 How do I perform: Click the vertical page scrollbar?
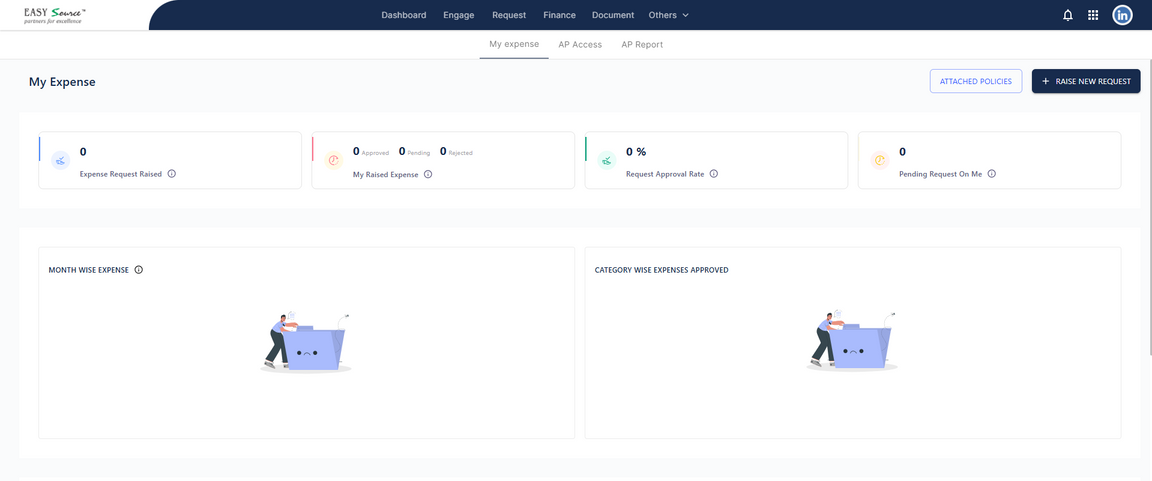click(1148, 200)
